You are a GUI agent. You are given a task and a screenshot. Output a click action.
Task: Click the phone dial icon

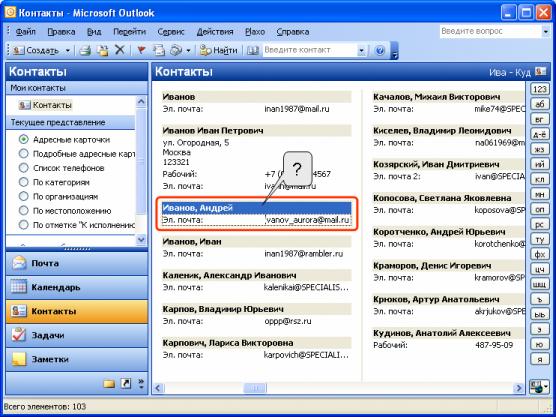176,50
